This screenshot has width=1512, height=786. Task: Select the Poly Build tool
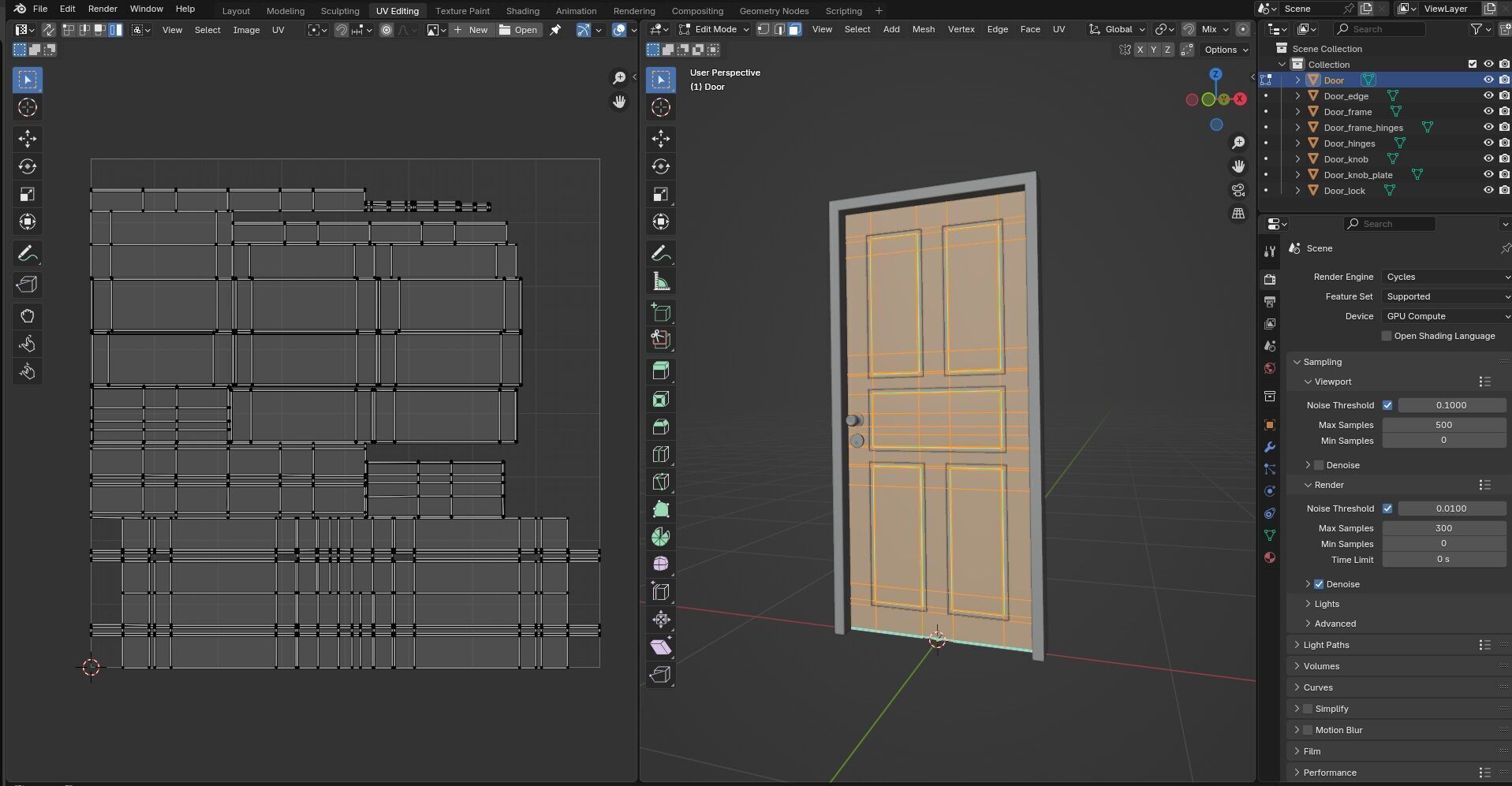coord(660,509)
